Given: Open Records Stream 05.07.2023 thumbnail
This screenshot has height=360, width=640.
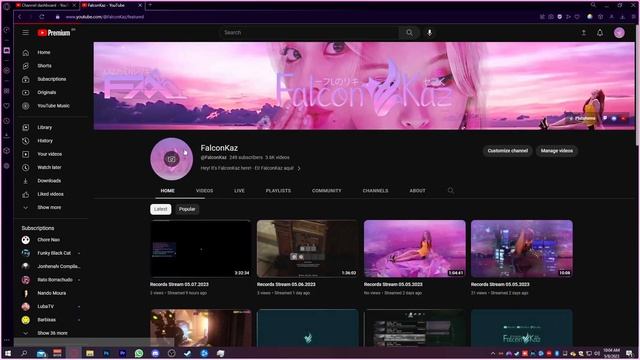Looking at the screenshot, I should (200, 249).
